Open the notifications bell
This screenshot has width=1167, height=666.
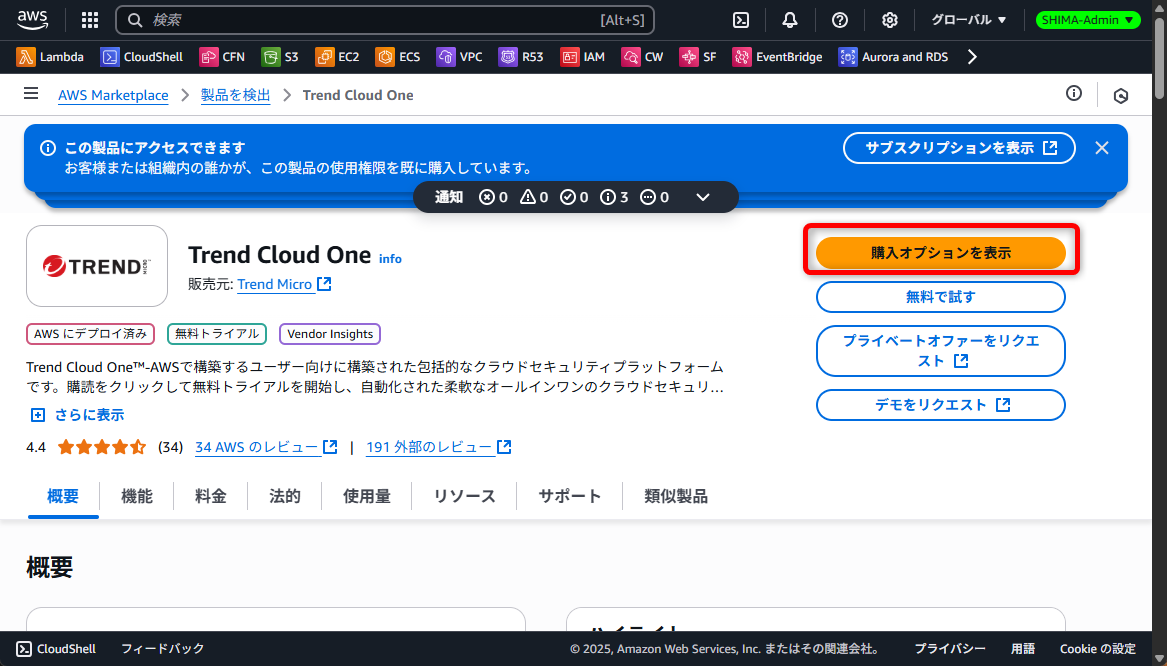[790, 20]
